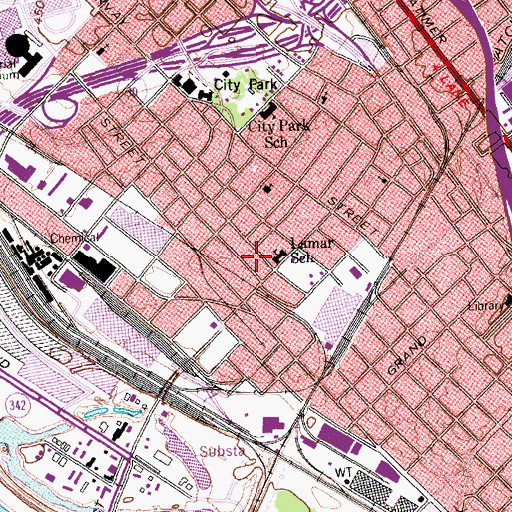
Task: Click the GRAND street label
Action: pos(407,355)
